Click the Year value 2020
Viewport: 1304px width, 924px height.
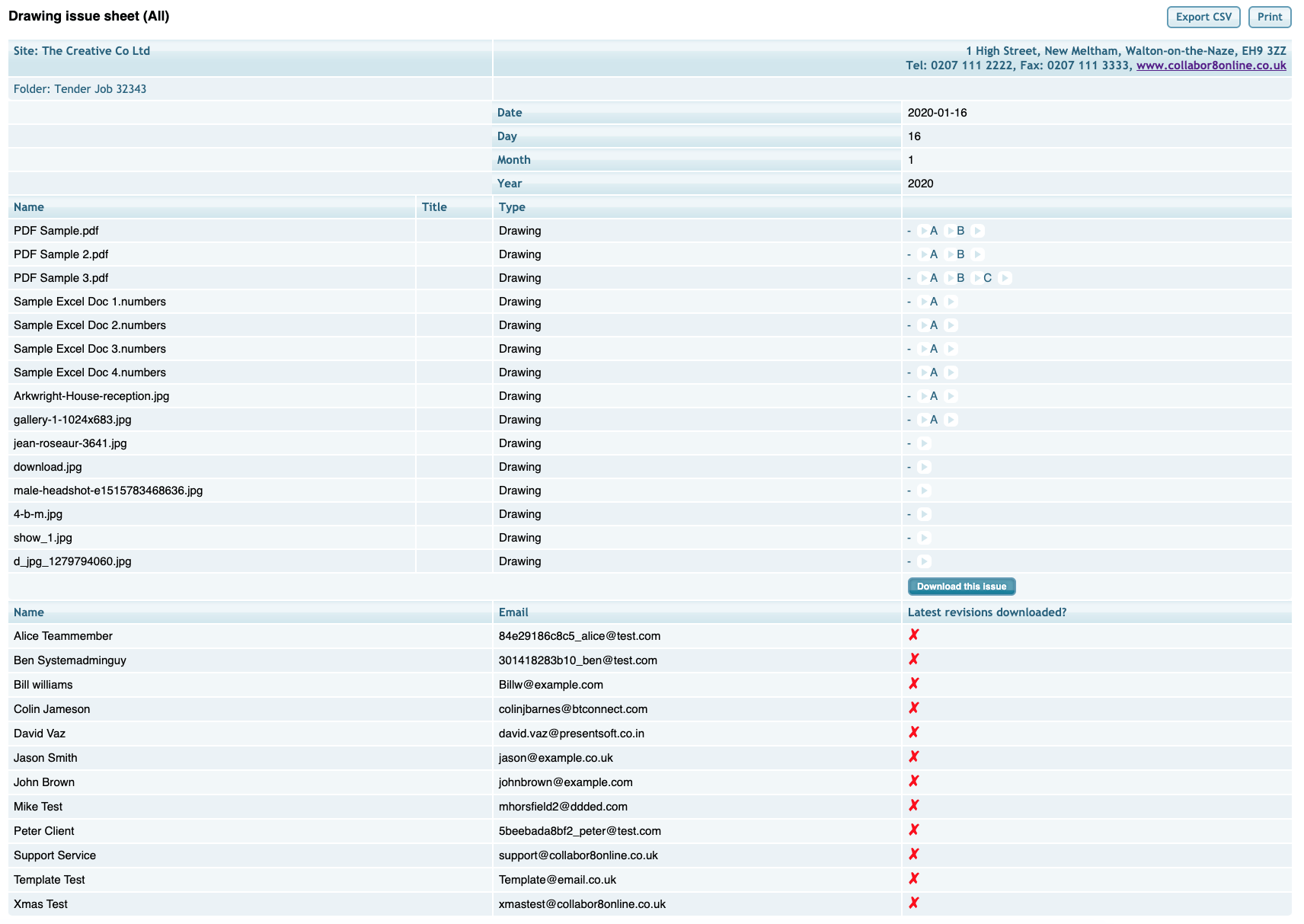coord(921,184)
